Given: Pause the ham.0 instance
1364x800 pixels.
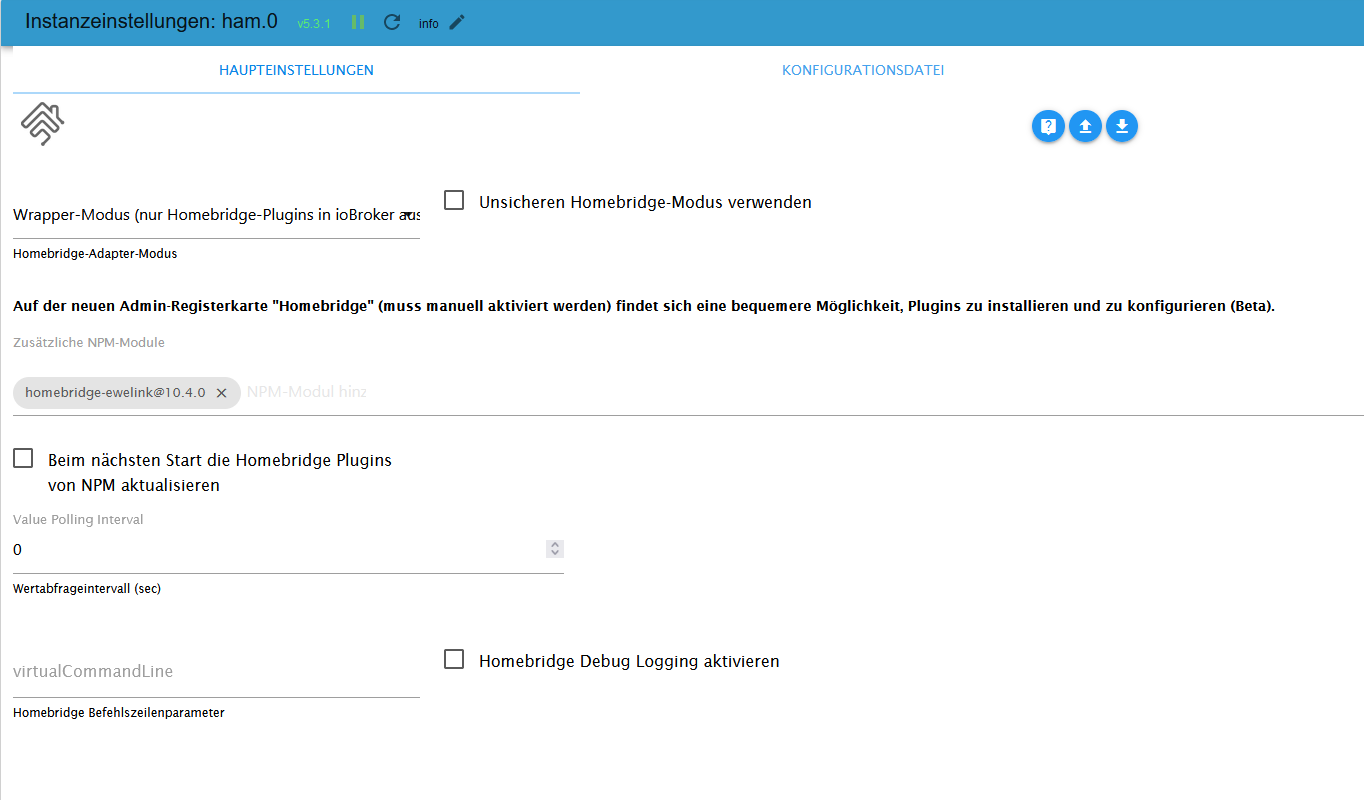Looking at the screenshot, I should [358, 22].
